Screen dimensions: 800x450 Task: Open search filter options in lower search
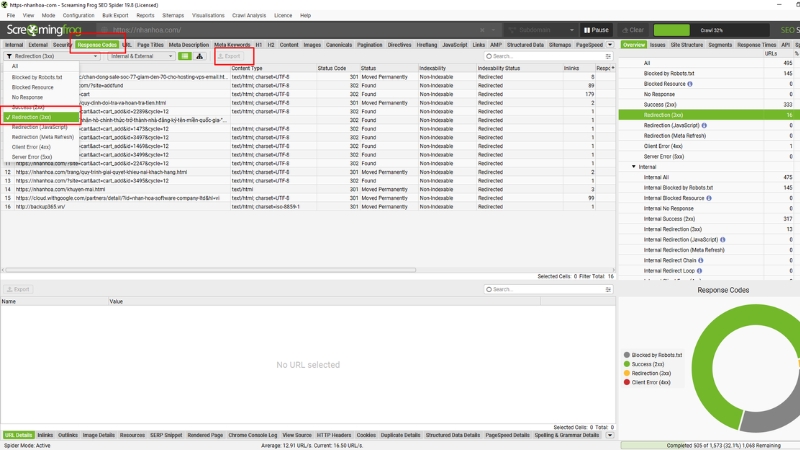tap(608, 289)
